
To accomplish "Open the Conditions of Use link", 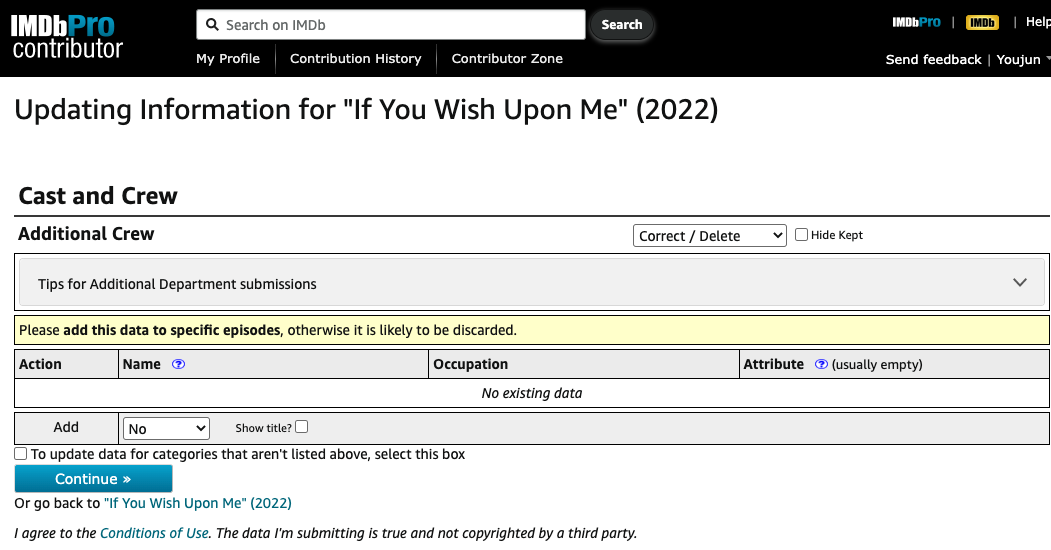I will [154, 533].
